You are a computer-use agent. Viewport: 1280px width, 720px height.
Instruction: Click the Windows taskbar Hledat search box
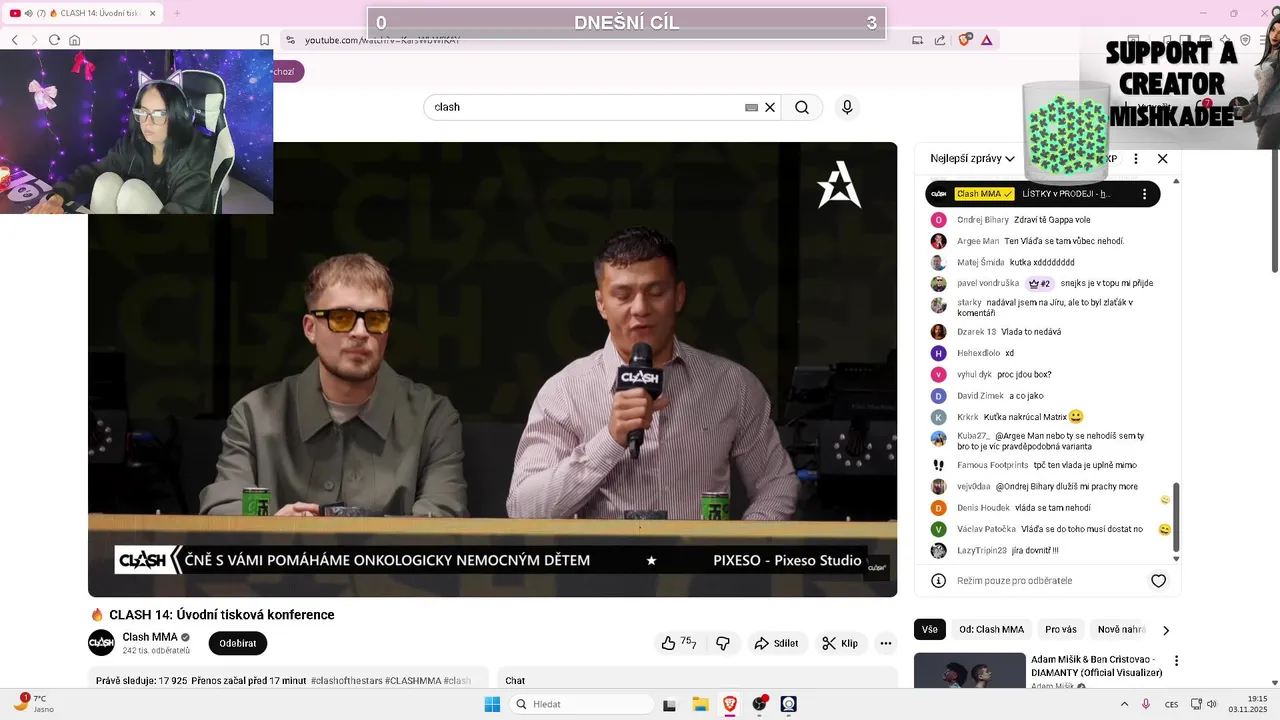pos(583,704)
